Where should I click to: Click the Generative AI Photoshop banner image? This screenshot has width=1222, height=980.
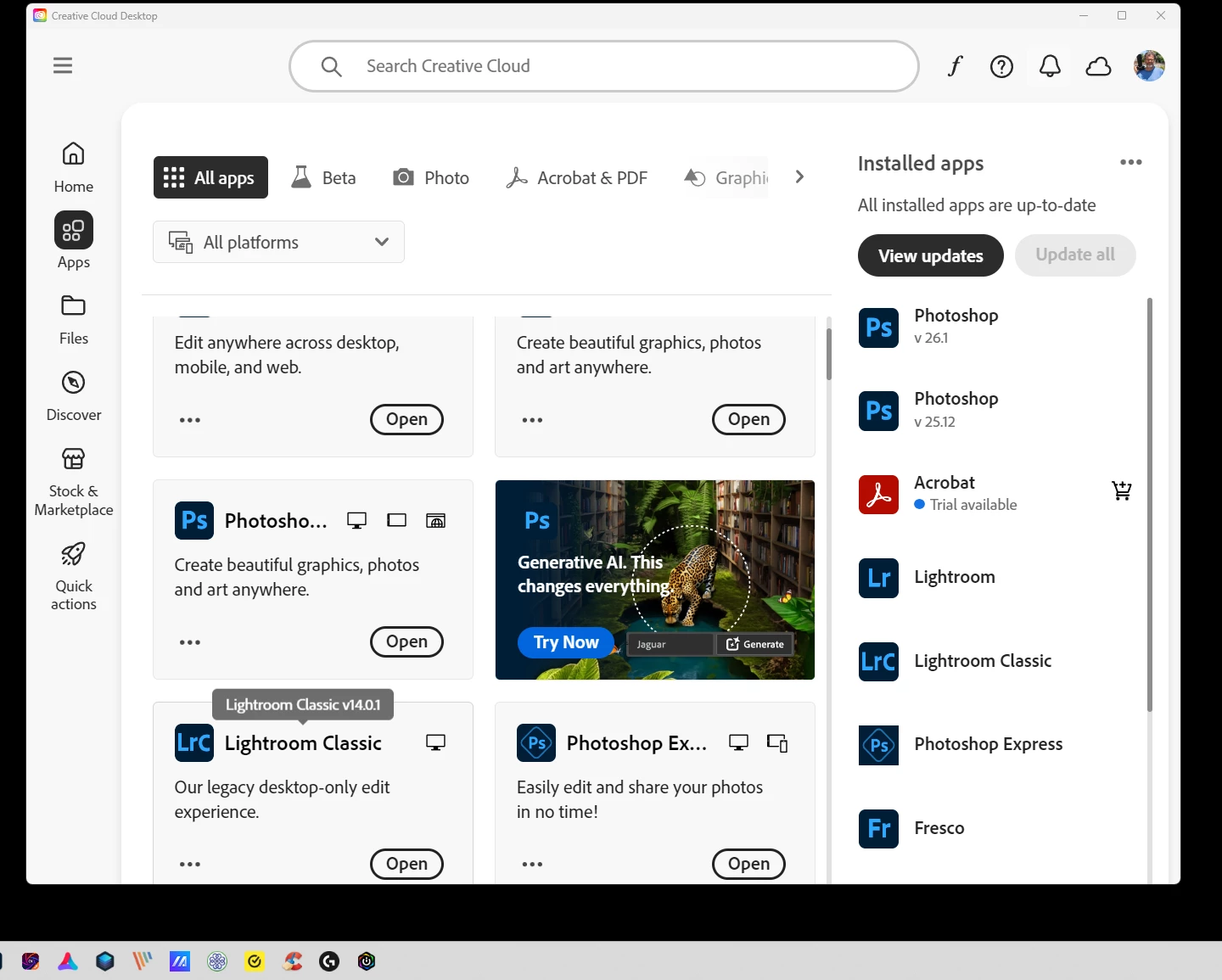pos(655,580)
